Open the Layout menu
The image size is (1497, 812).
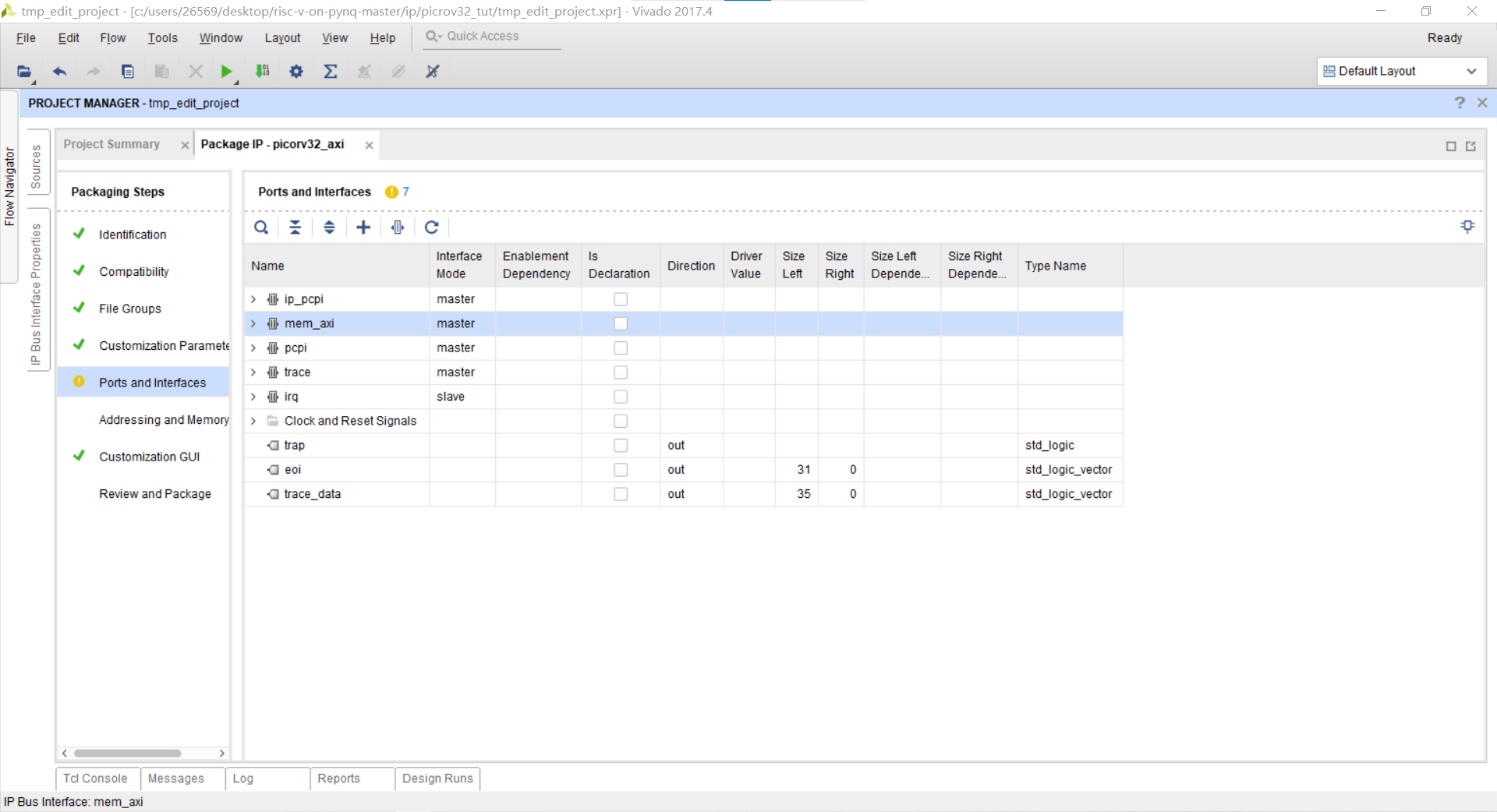[282, 38]
